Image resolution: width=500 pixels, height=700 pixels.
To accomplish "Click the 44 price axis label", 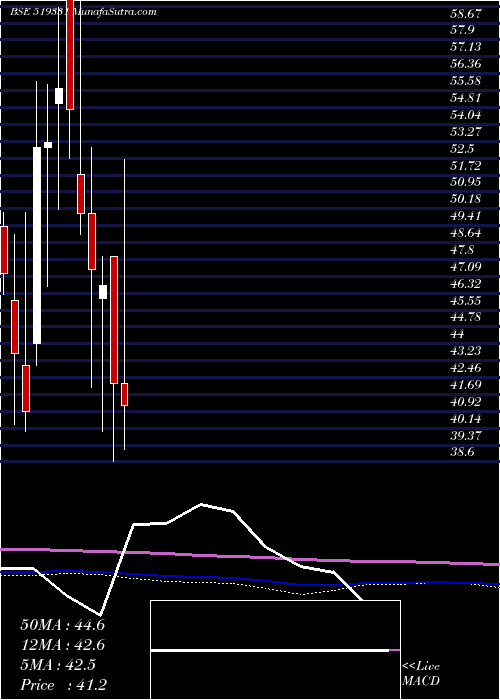I will [458, 335].
